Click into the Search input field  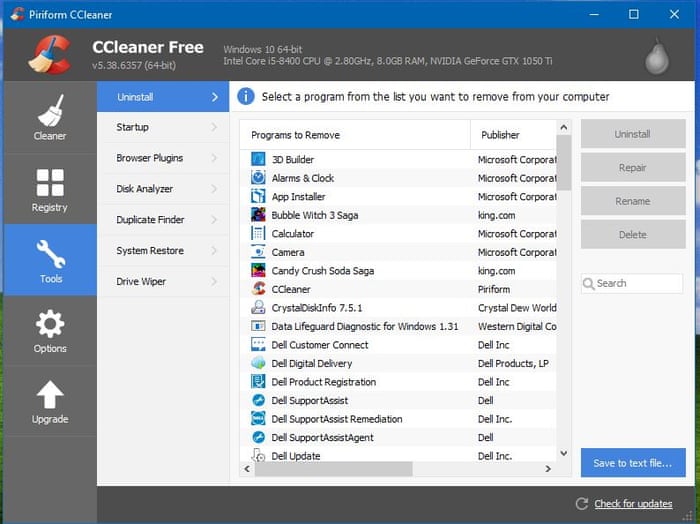(x=637, y=284)
